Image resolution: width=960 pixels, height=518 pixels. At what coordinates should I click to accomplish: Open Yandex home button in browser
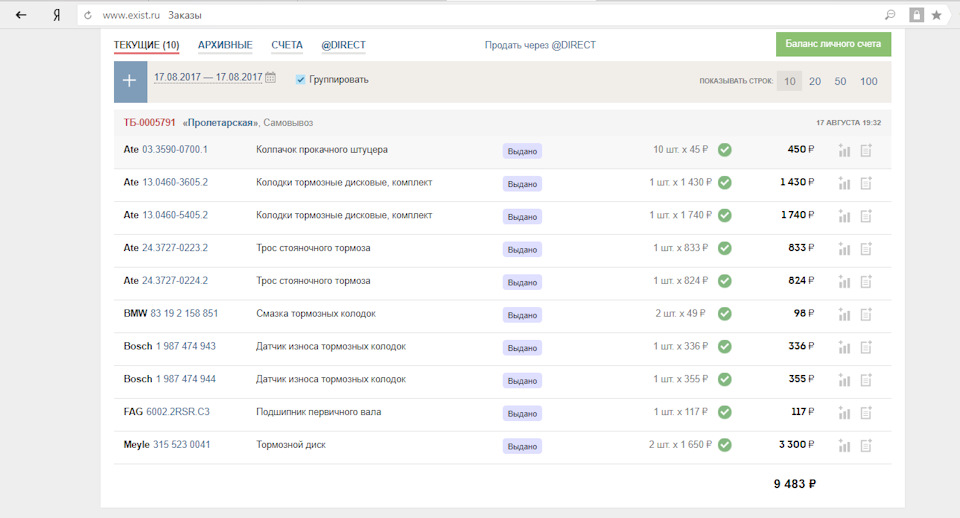[x=56, y=15]
